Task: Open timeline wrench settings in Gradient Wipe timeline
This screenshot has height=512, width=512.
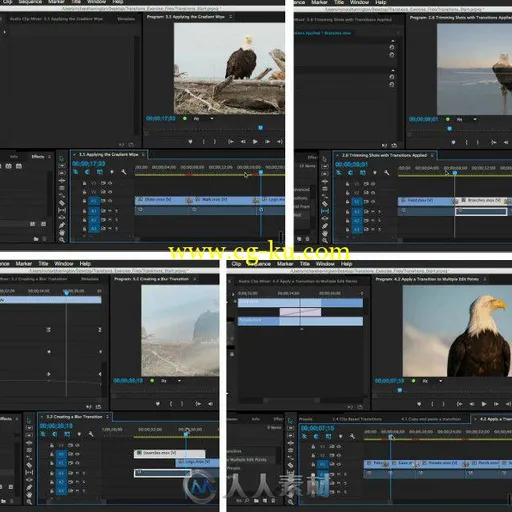Action: click(x=124, y=172)
